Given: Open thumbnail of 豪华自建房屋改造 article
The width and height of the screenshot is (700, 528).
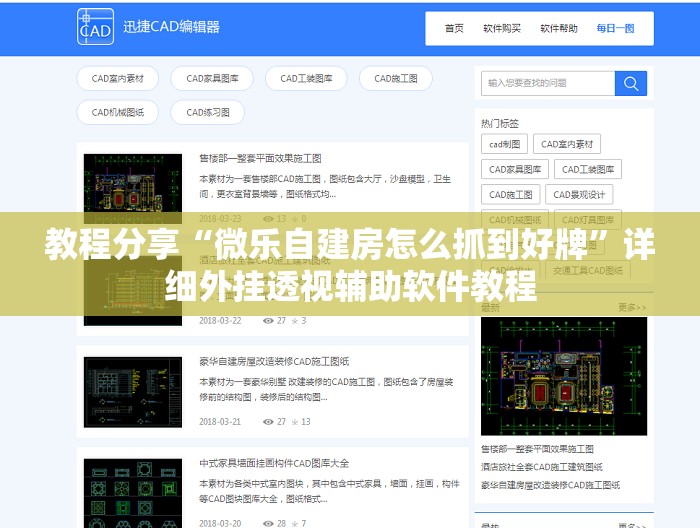Looking at the screenshot, I should coord(133,392).
